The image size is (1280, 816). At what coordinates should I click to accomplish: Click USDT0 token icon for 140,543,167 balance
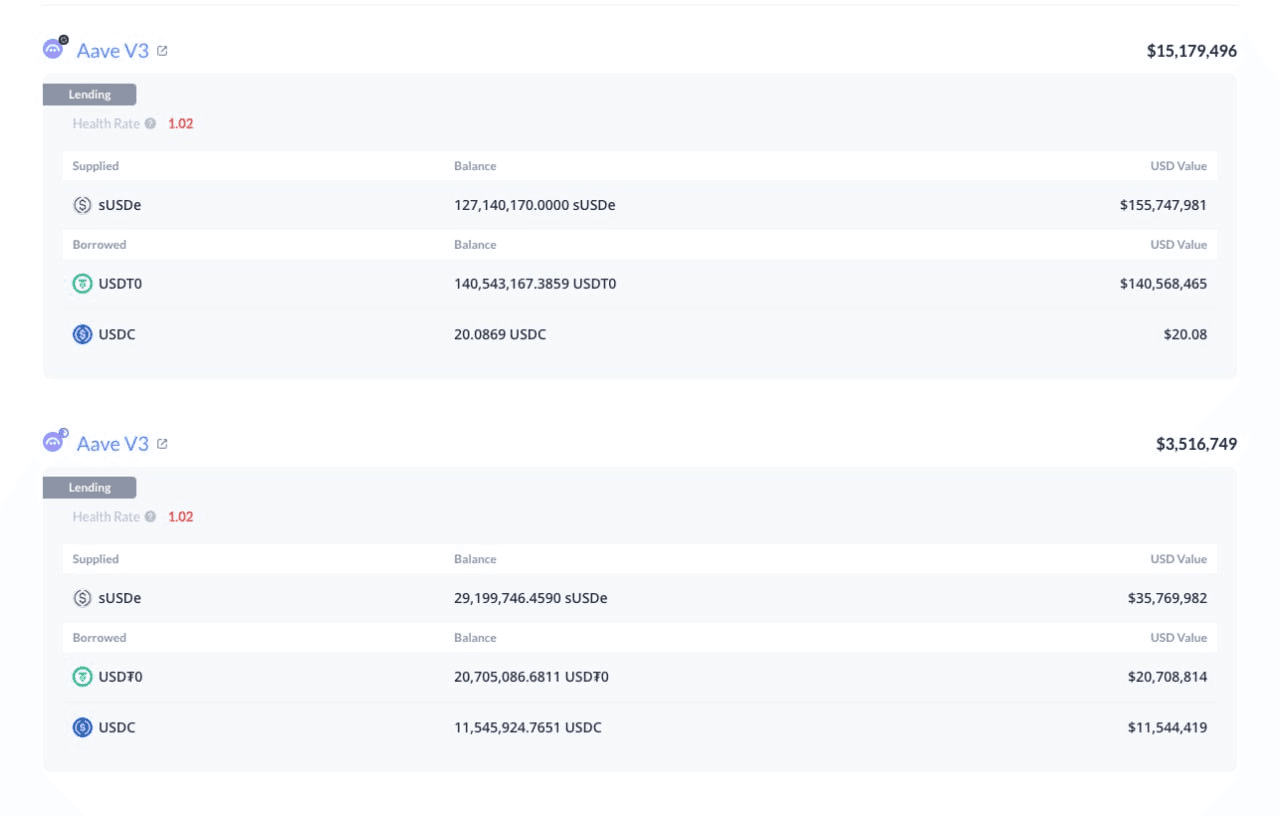tap(83, 284)
